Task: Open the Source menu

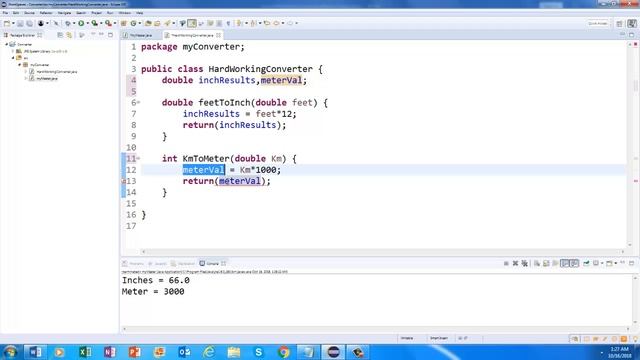Action: pos(29,13)
